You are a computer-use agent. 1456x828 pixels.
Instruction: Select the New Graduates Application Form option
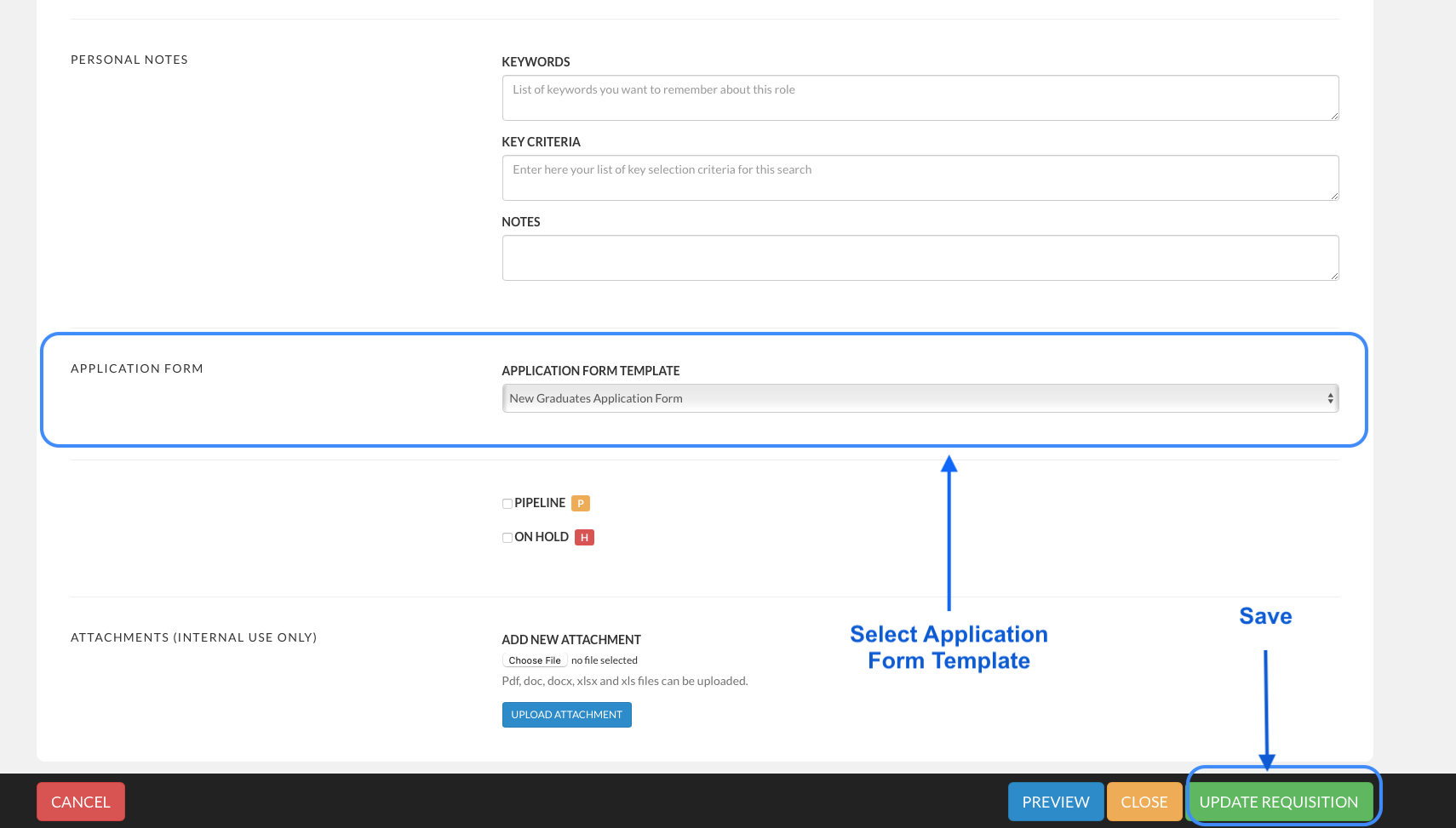595,397
